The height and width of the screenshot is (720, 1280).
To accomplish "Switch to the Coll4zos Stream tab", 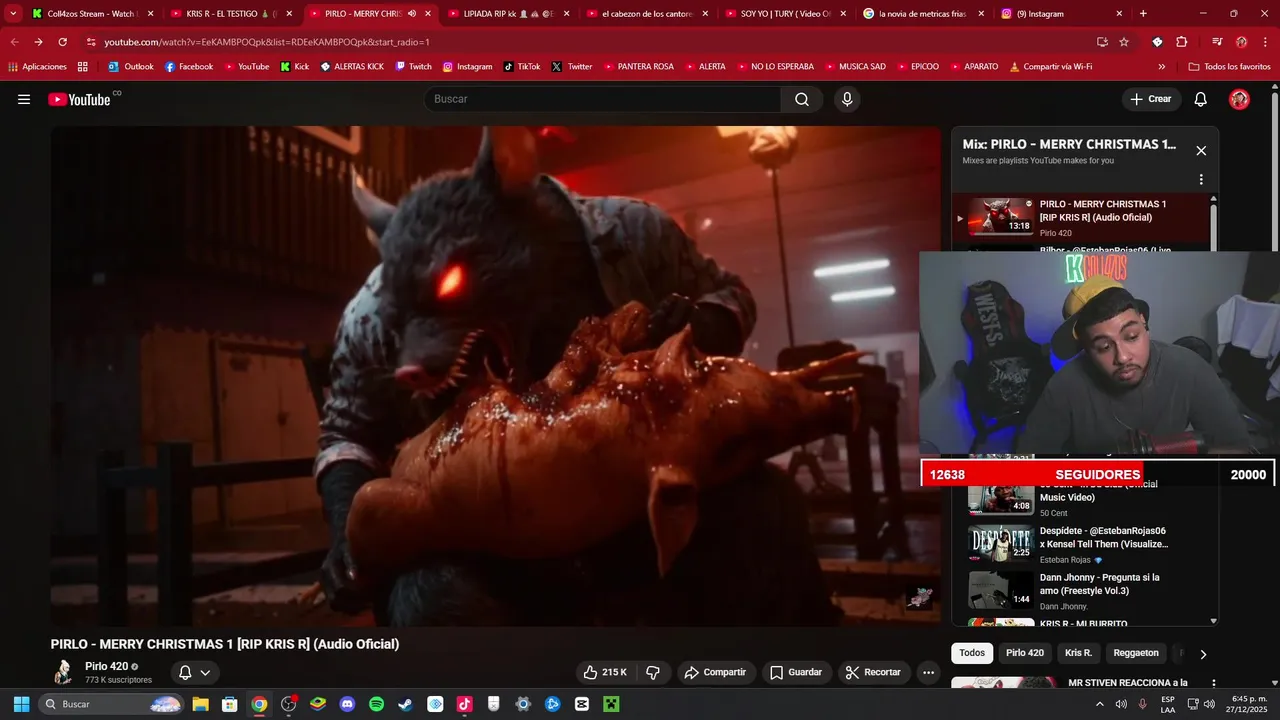I will (91, 14).
